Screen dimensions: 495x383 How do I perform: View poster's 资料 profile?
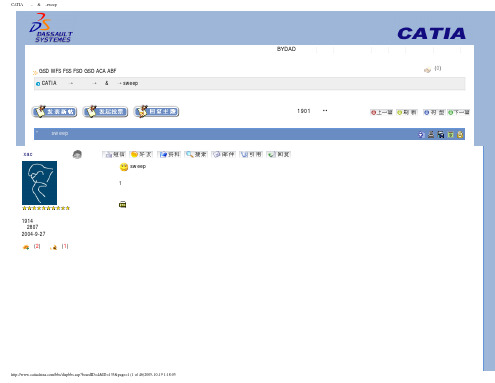(x=169, y=154)
